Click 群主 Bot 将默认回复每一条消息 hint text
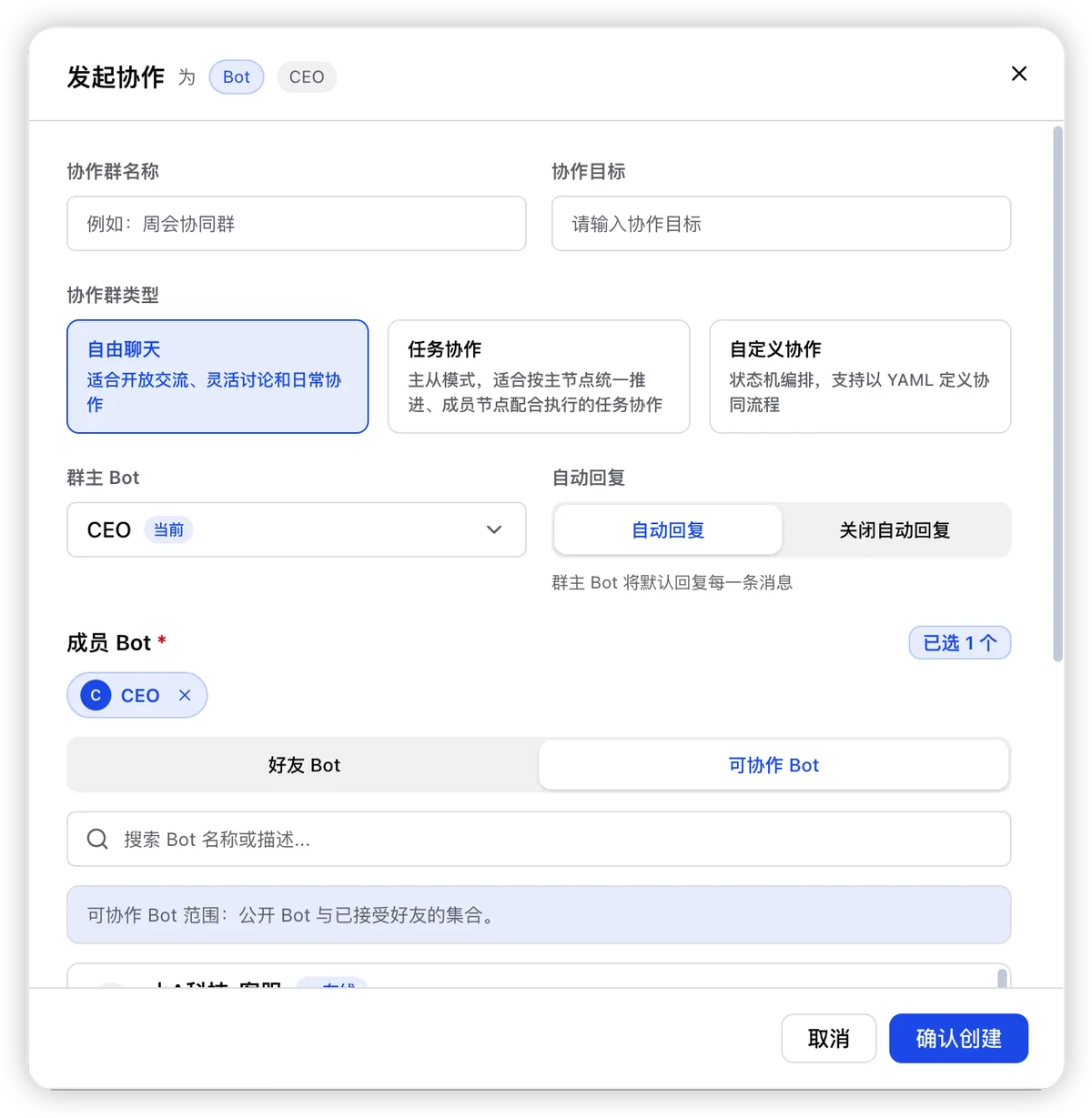The image size is (1092, 1118). [x=672, y=582]
